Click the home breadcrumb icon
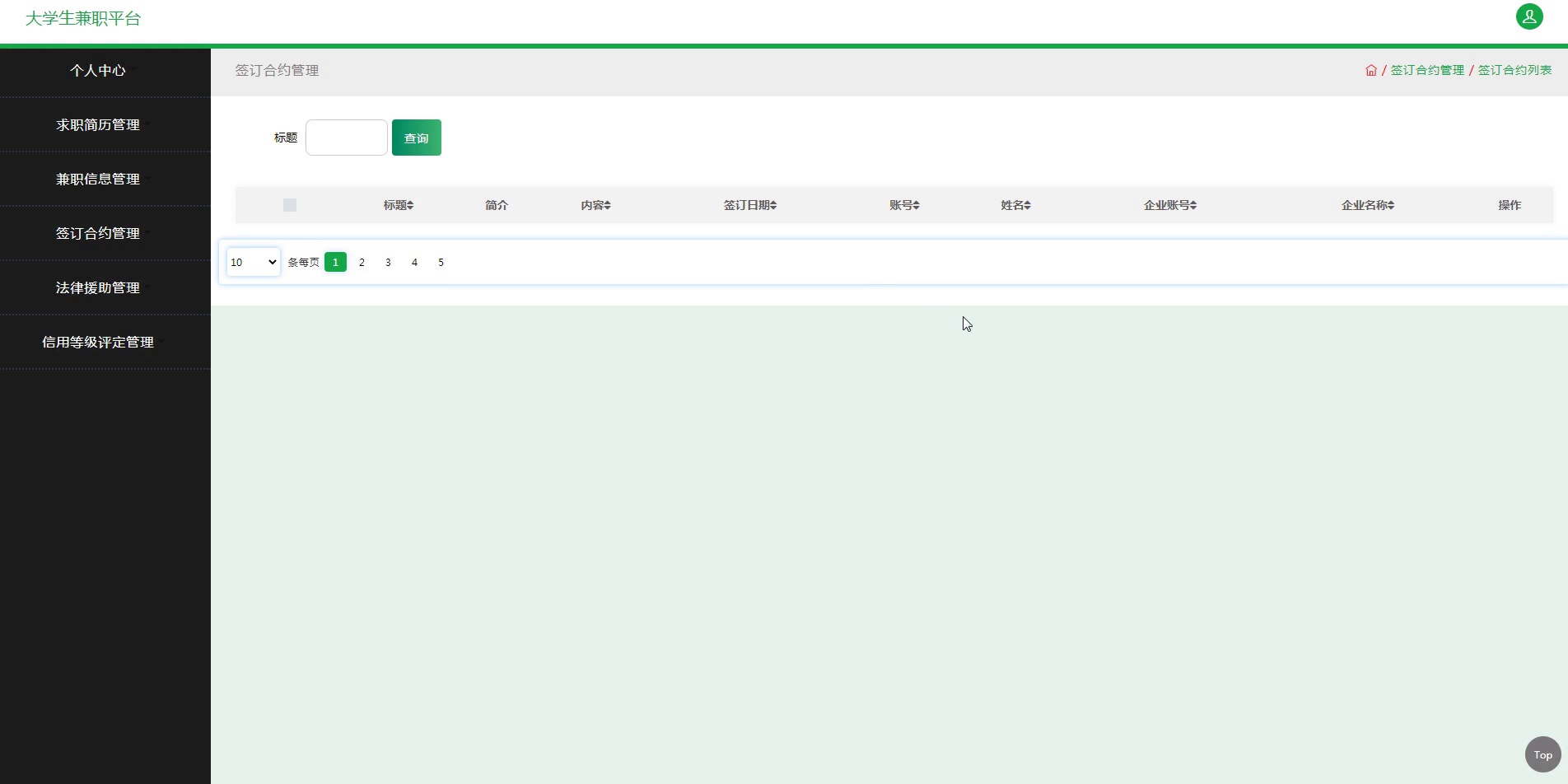Image resolution: width=1568 pixels, height=784 pixels. click(1370, 70)
